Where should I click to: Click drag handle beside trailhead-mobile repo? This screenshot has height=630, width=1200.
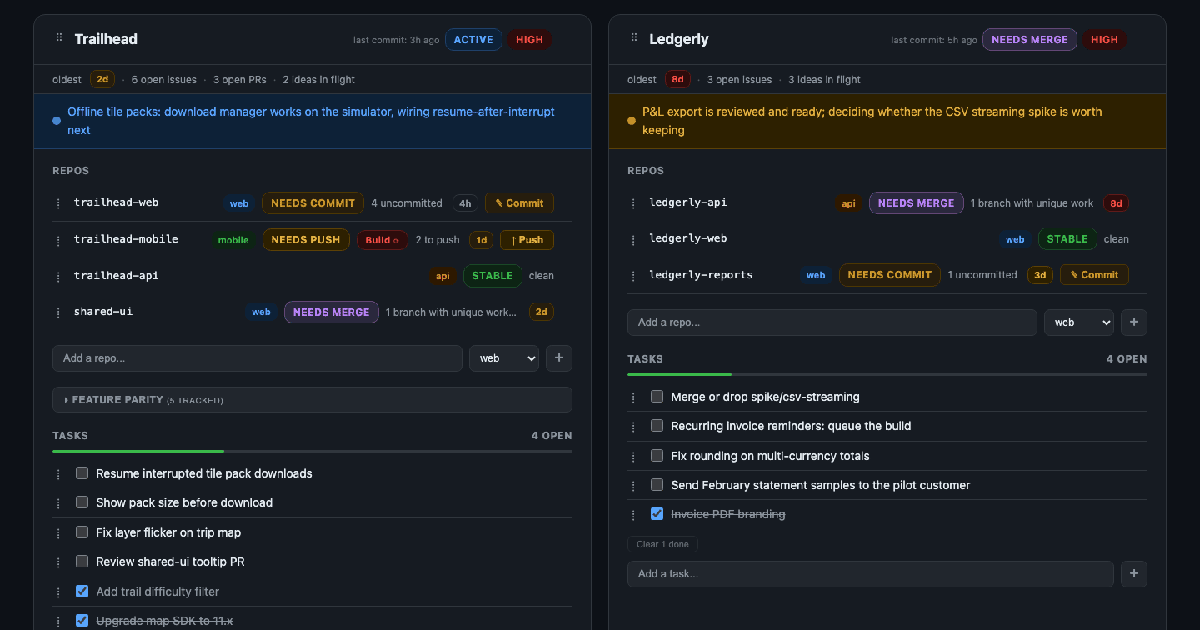58,240
